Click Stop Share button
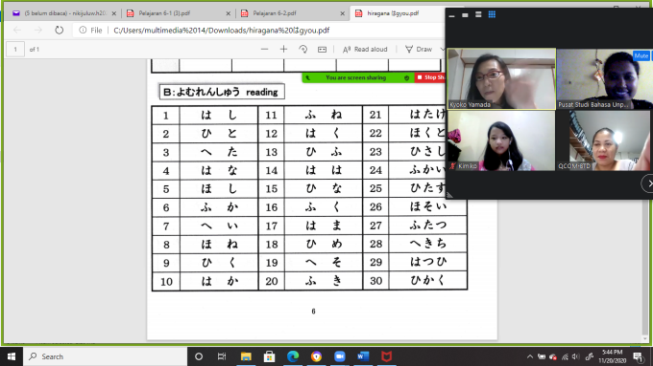This screenshot has height=366, width=653. click(430, 77)
